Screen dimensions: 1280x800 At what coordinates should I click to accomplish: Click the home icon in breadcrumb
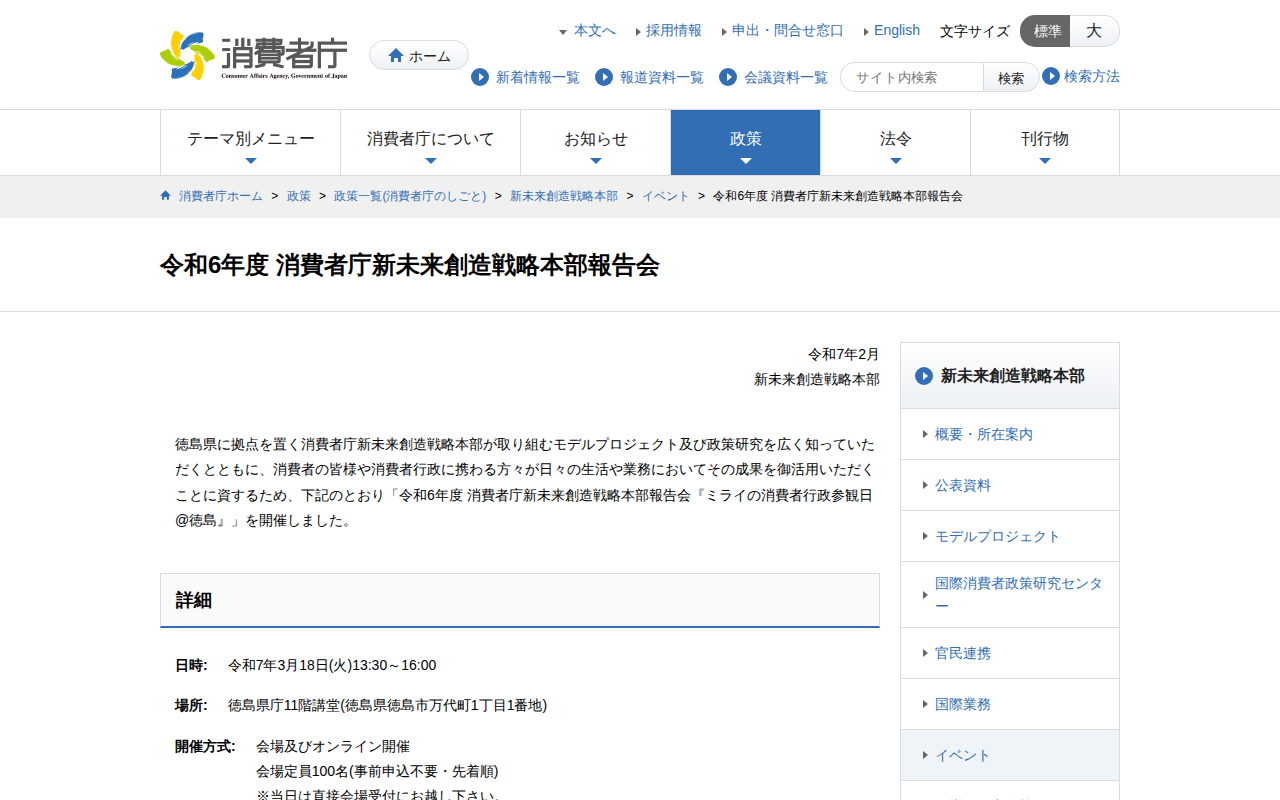pos(166,196)
